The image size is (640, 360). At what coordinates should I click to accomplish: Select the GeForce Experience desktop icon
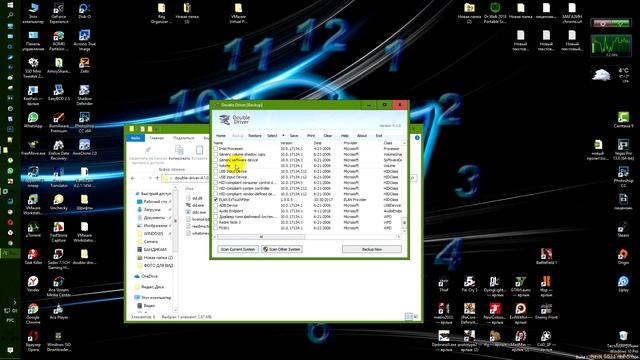[x=59, y=13]
